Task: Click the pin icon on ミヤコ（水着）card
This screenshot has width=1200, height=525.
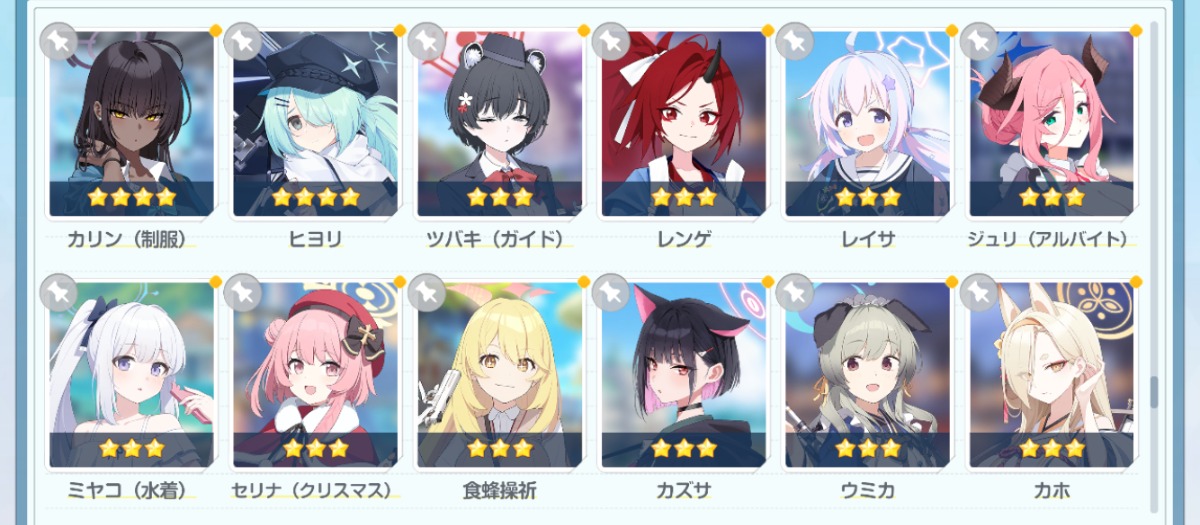Action: coord(59,292)
